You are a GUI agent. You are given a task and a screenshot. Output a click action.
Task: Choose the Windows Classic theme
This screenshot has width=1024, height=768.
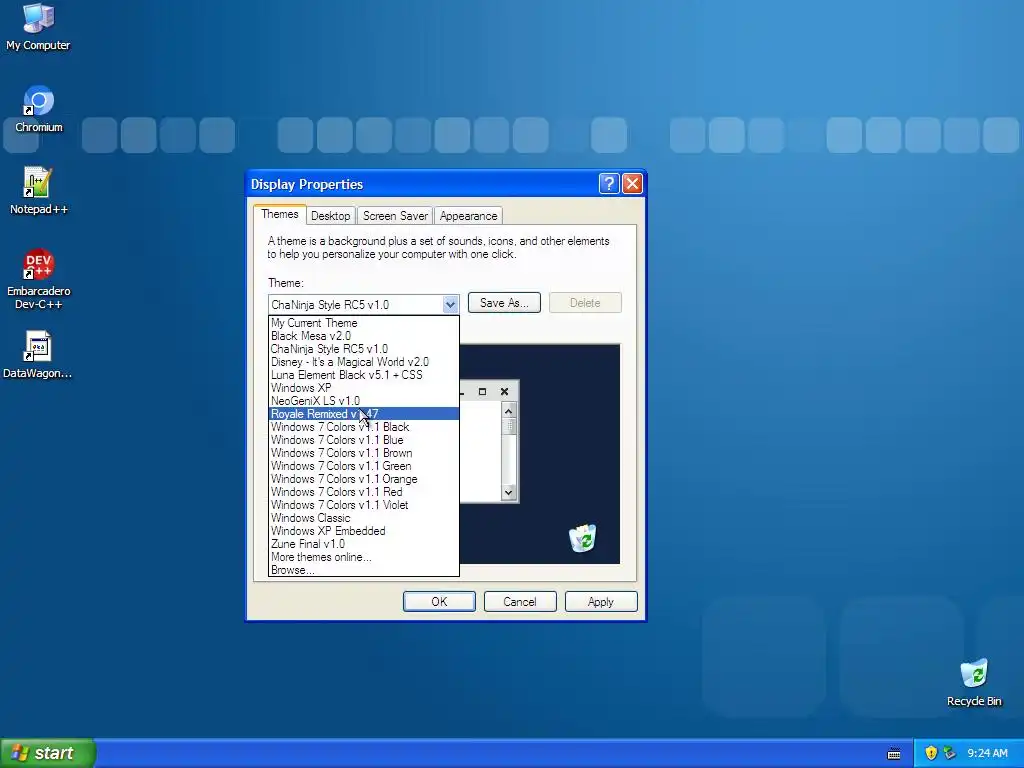tap(364, 518)
